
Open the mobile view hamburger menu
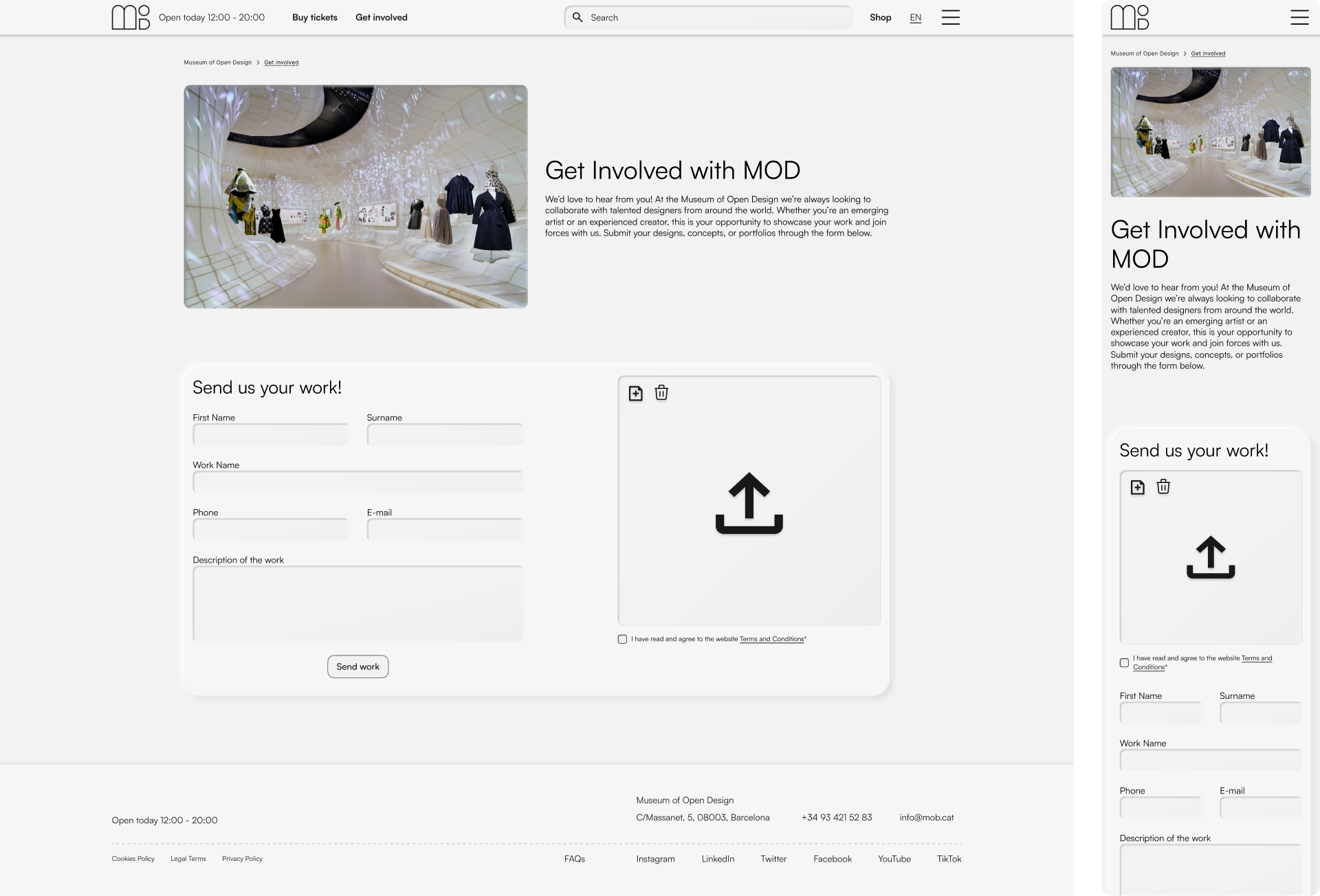pyautogui.click(x=1299, y=17)
